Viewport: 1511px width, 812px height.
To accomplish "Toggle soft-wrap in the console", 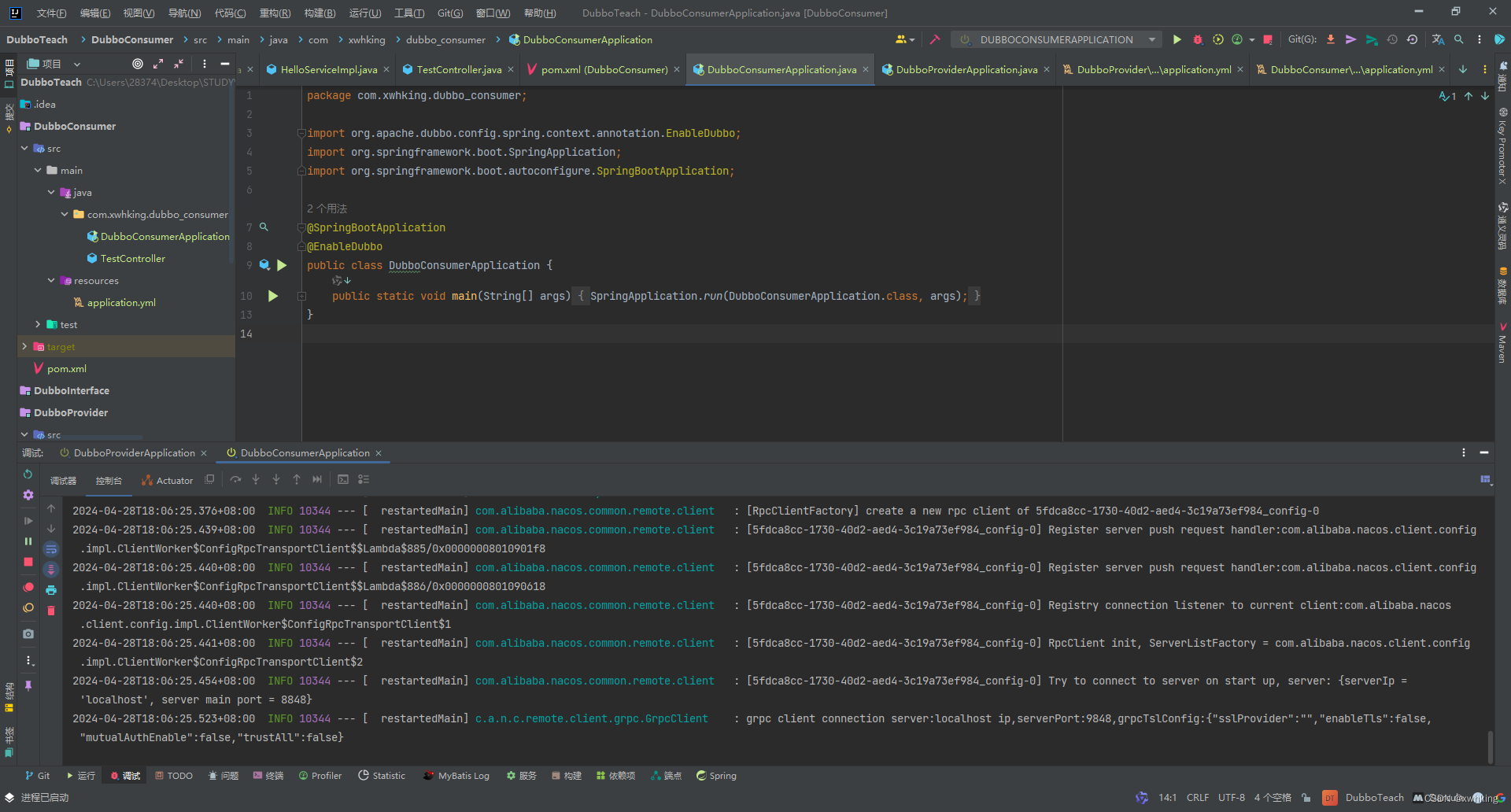I will pyautogui.click(x=51, y=549).
